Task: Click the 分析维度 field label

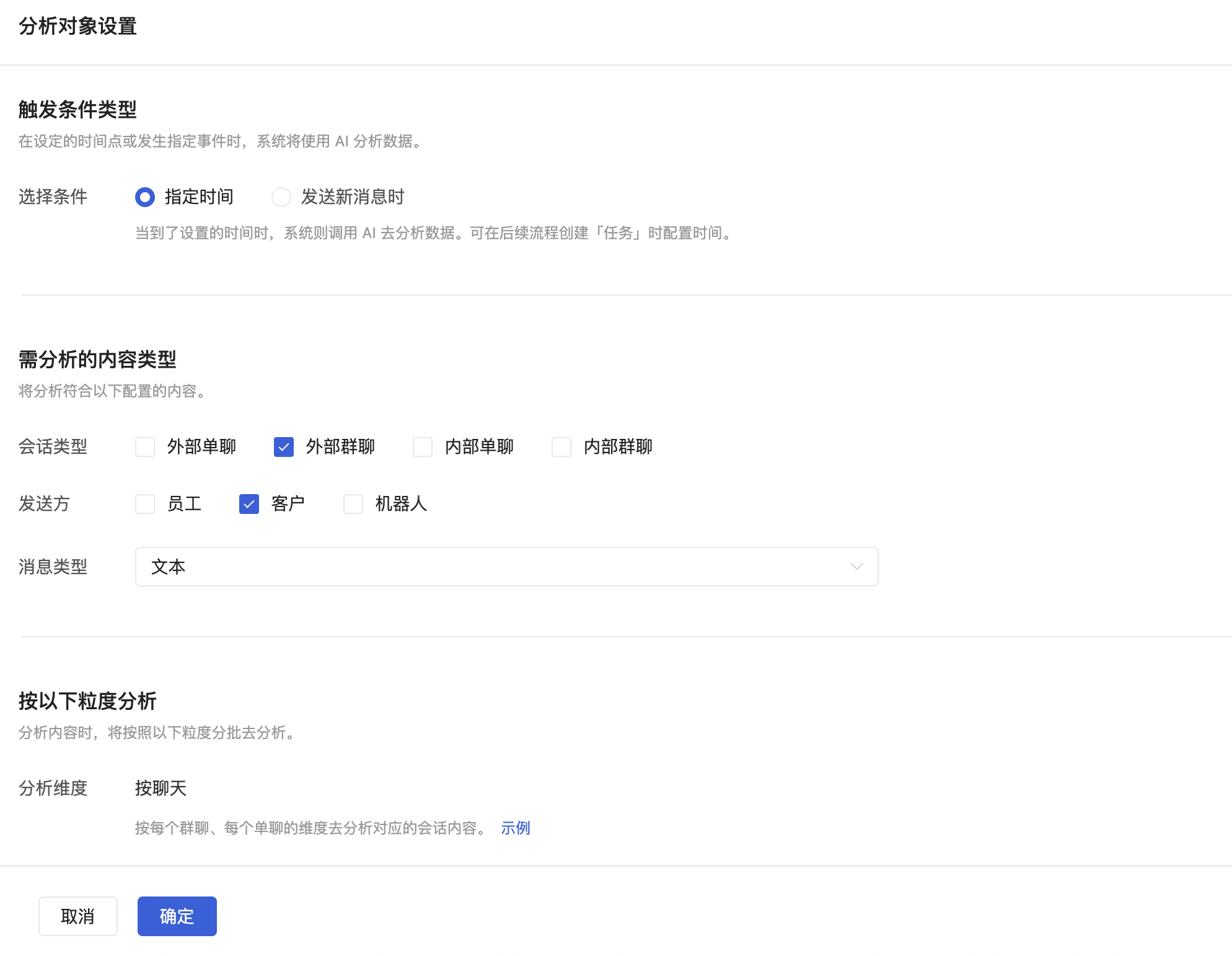Action: pos(53,789)
